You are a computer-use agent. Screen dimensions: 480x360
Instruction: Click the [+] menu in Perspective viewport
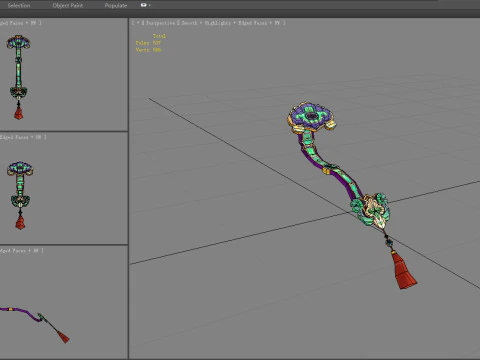point(138,23)
